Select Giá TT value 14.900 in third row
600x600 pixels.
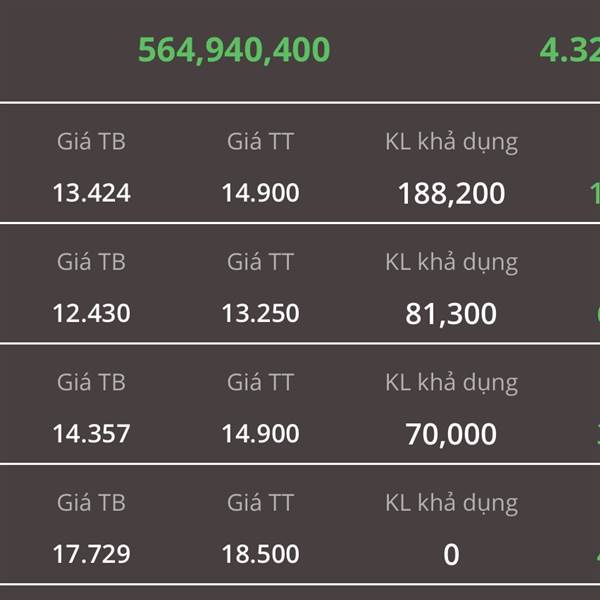tap(261, 434)
